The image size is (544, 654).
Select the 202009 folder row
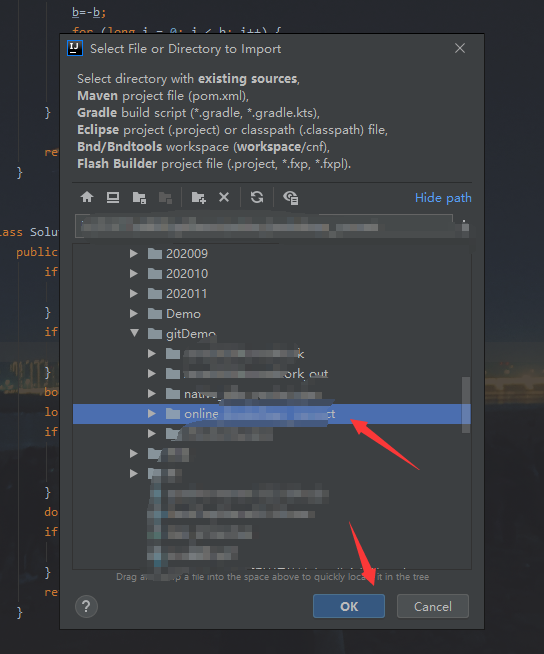click(272, 254)
